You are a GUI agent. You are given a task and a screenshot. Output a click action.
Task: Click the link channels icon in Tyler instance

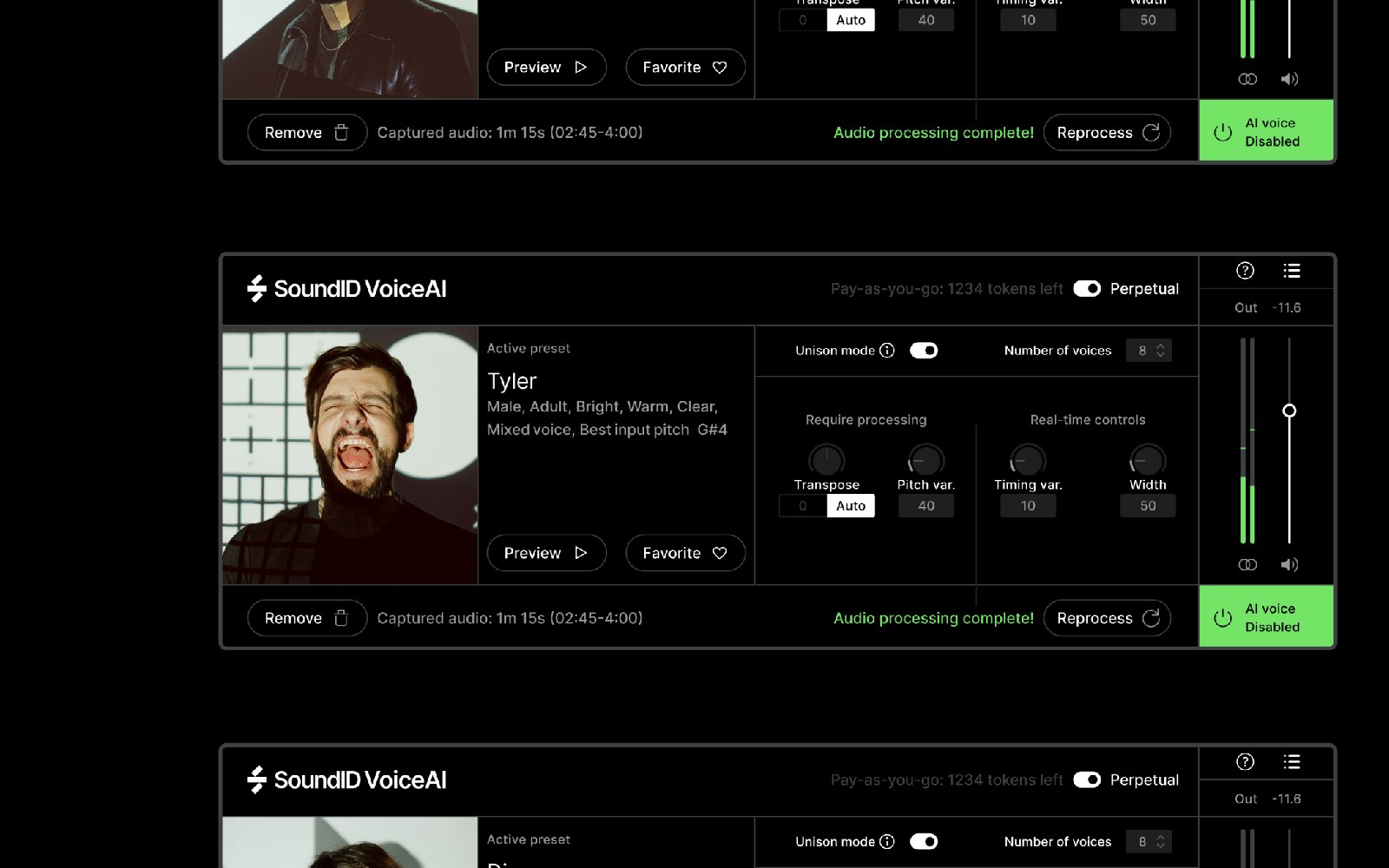point(1247,564)
